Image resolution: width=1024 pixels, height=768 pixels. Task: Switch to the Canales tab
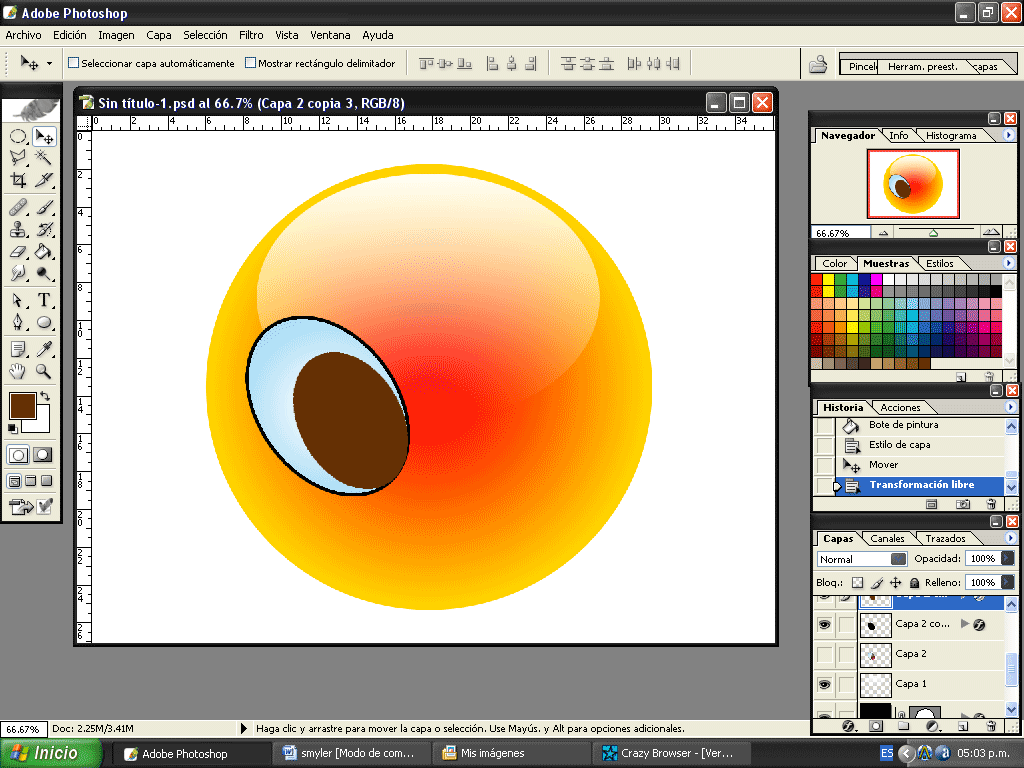(x=887, y=538)
